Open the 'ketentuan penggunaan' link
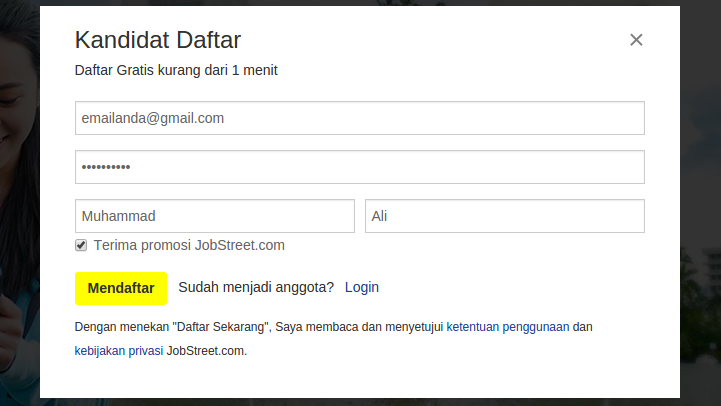Image resolution: width=721 pixels, height=406 pixels. (508, 327)
